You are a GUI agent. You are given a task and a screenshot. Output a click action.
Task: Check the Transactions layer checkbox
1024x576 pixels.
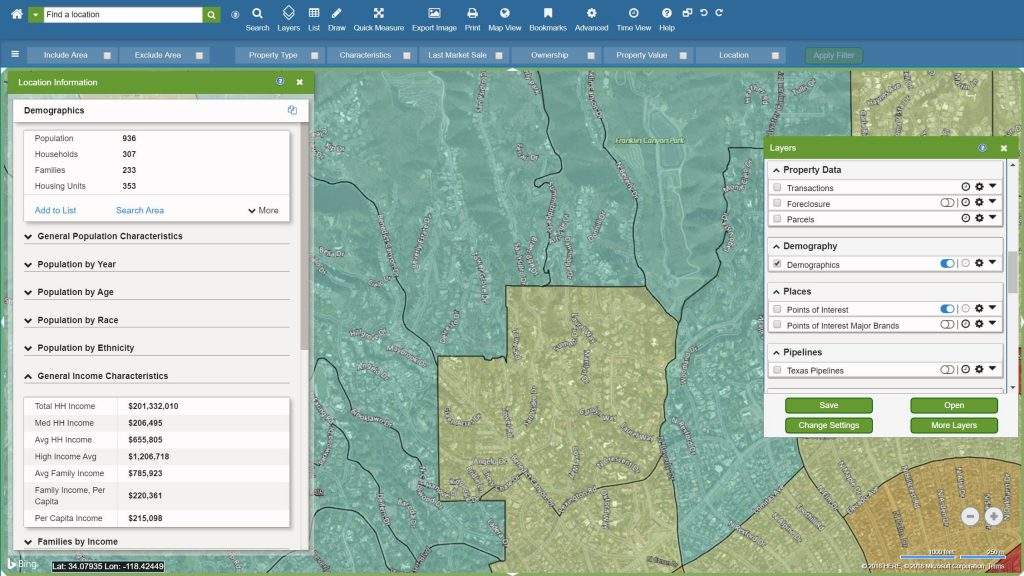777,187
